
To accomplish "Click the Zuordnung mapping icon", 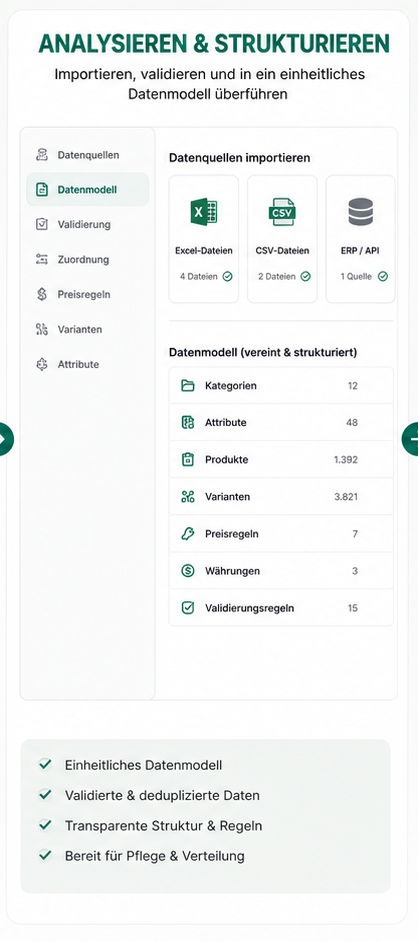I will point(41,259).
